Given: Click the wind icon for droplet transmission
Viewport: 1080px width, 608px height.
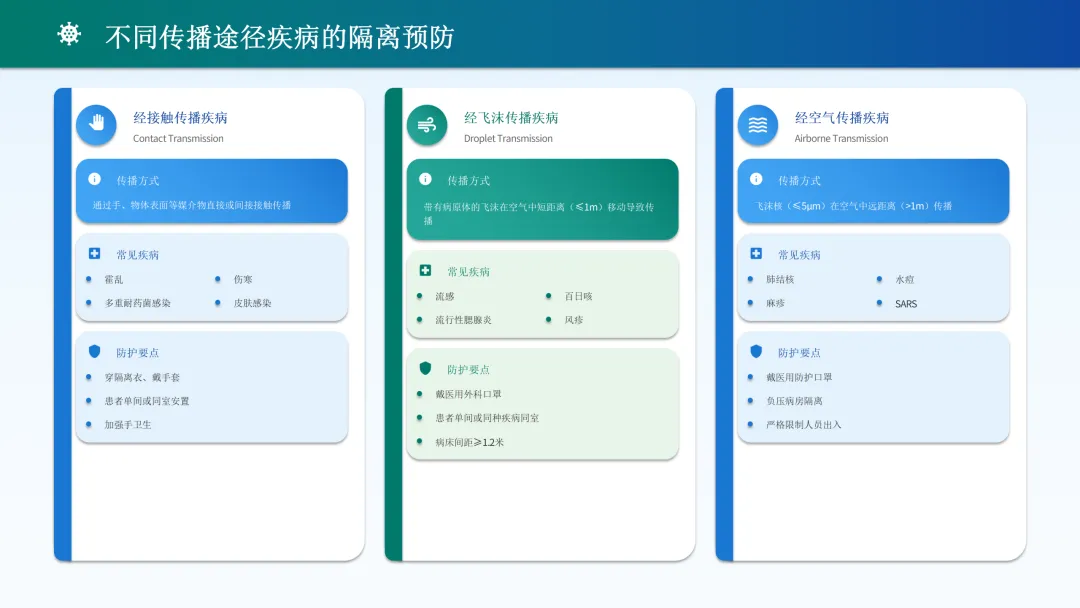Looking at the screenshot, I should 427,125.
